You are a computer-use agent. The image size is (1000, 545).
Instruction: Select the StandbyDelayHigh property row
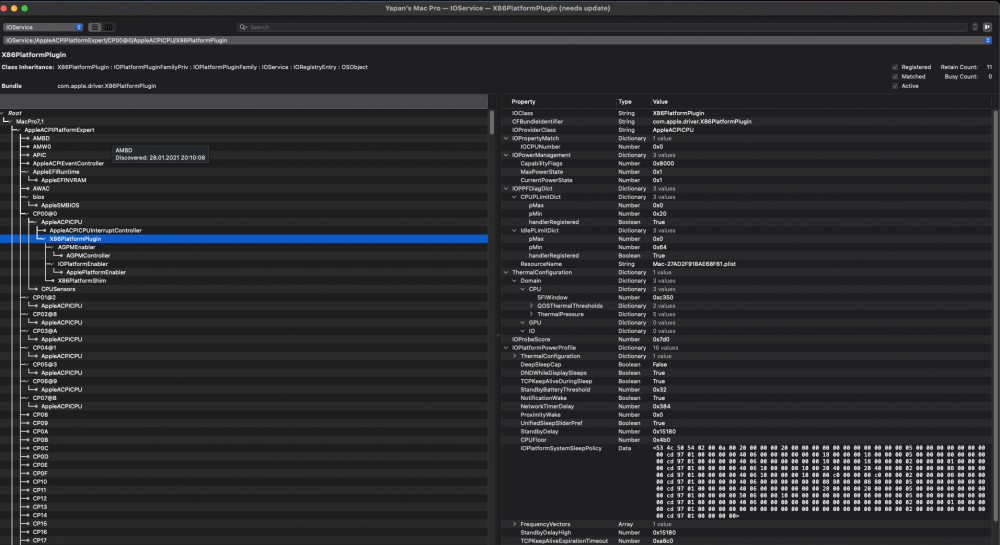click(747, 532)
